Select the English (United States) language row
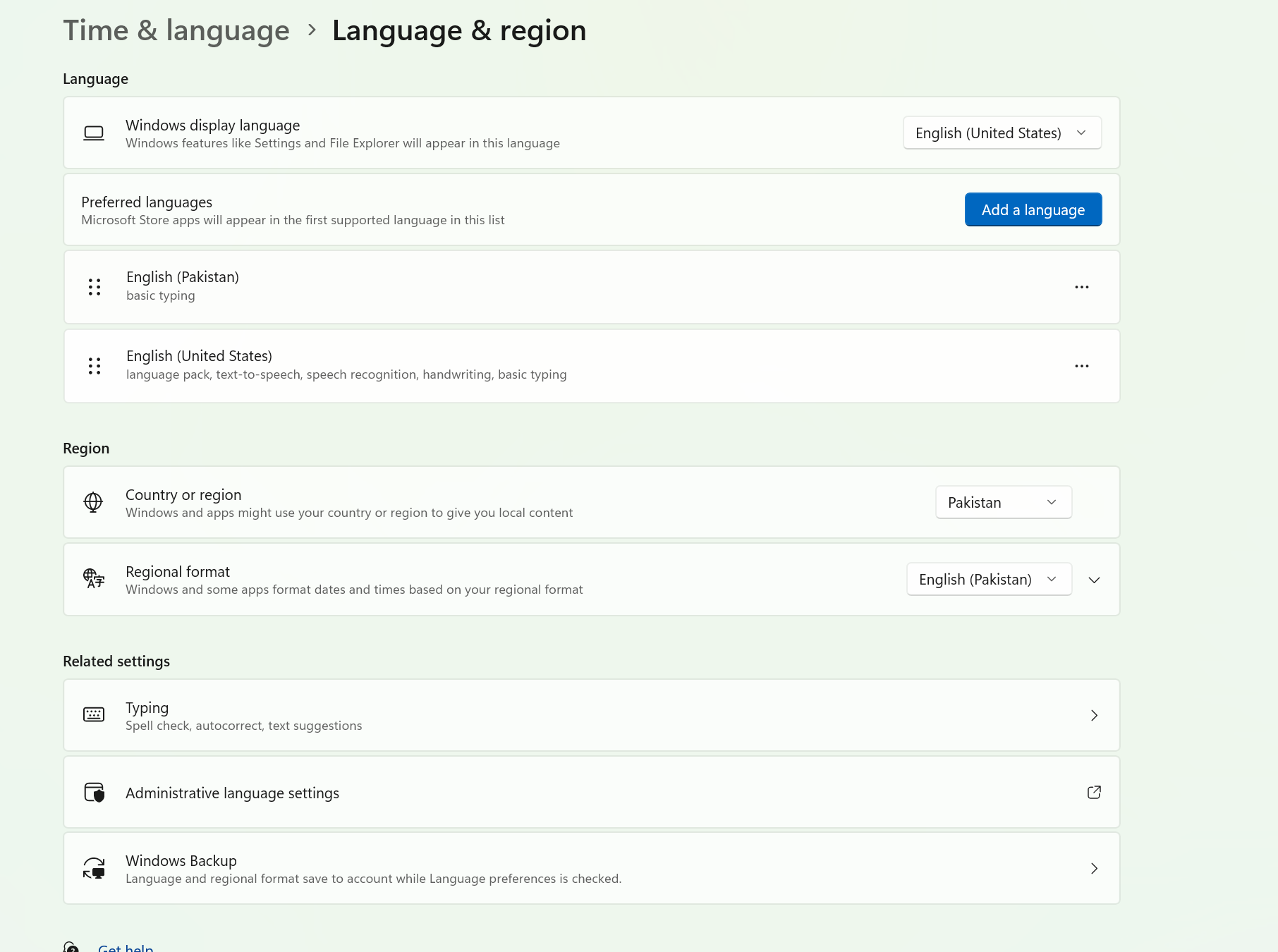 coord(592,366)
